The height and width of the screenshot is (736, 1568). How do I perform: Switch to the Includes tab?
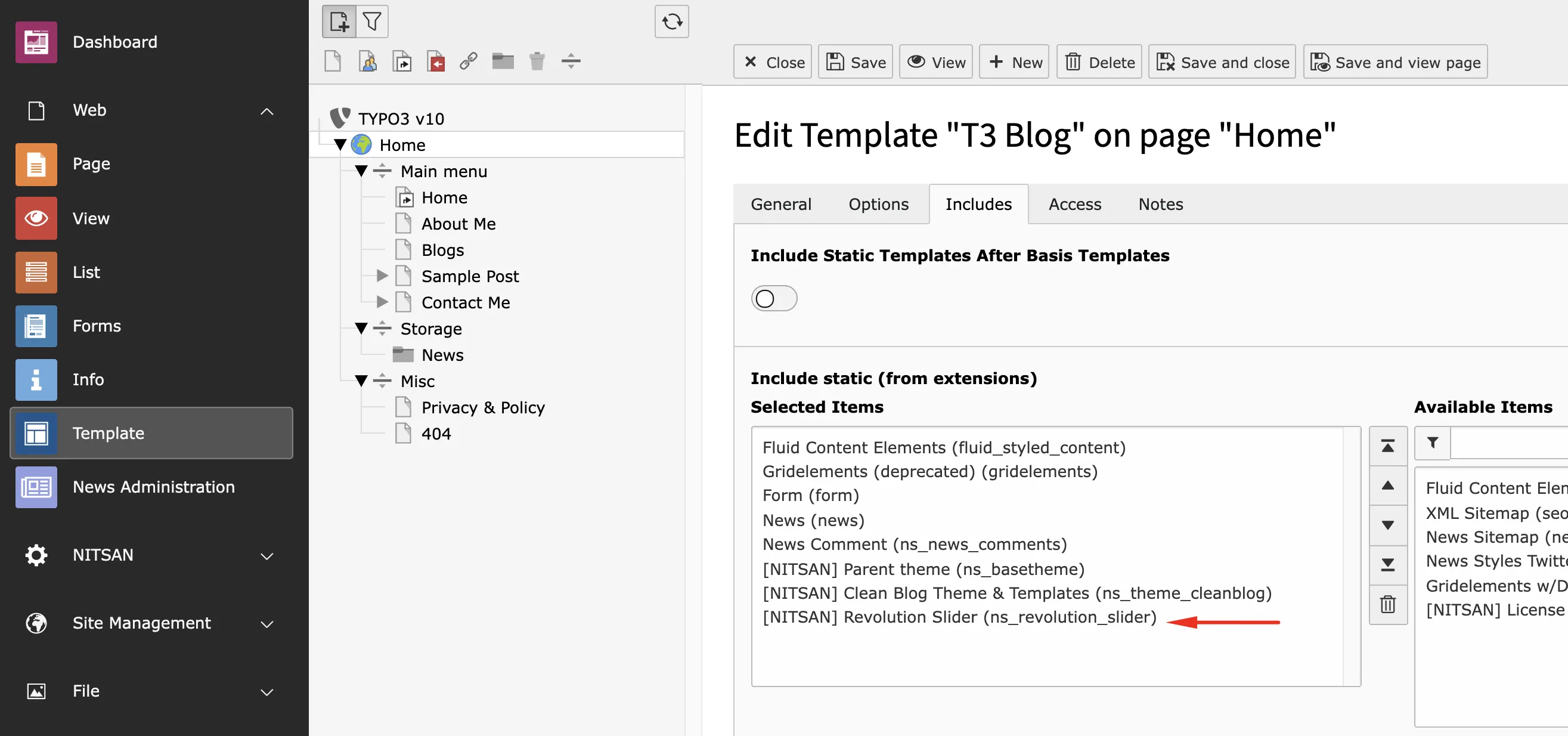pos(978,204)
